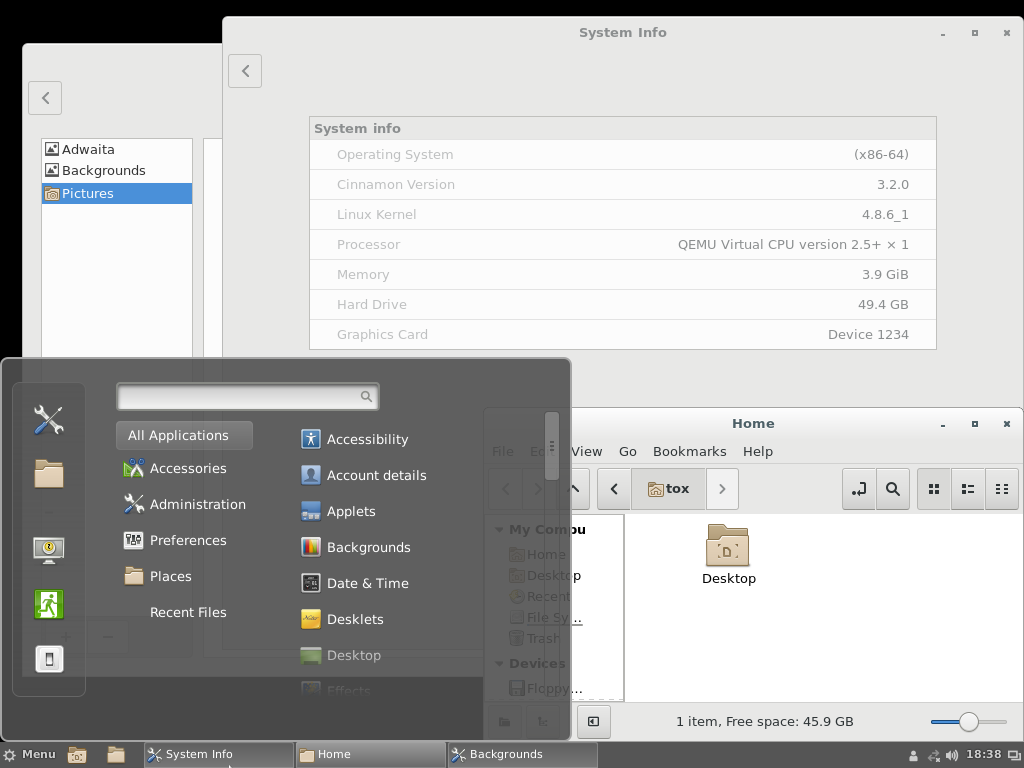1024x768 pixels.
Task: Switch to compact view in file manager
Action: pos(1002,489)
